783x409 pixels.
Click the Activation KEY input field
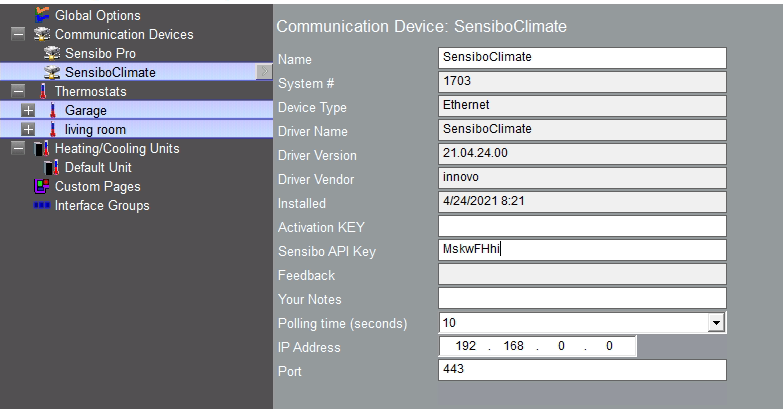[x=582, y=226]
